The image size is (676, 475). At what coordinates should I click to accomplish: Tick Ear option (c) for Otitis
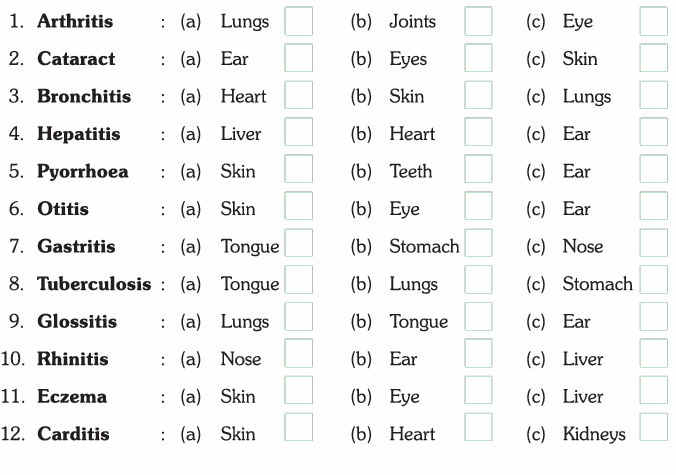[653, 207]
